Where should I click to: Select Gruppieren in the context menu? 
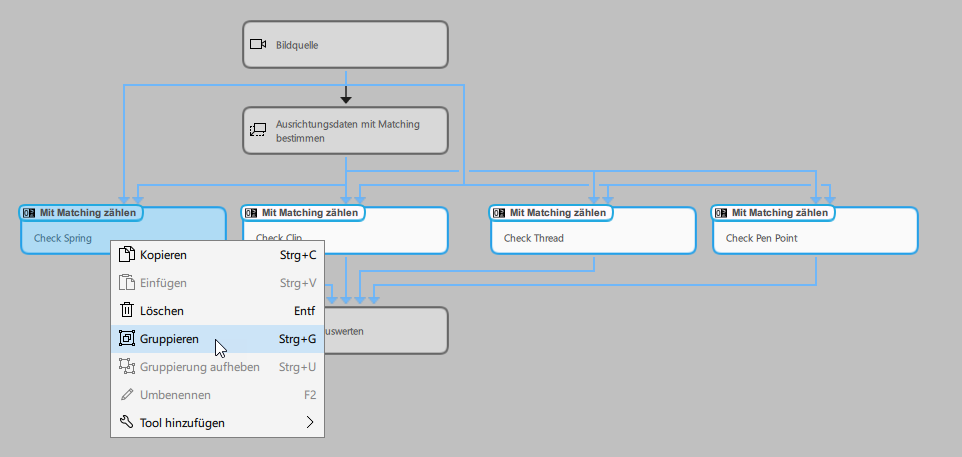170,339
